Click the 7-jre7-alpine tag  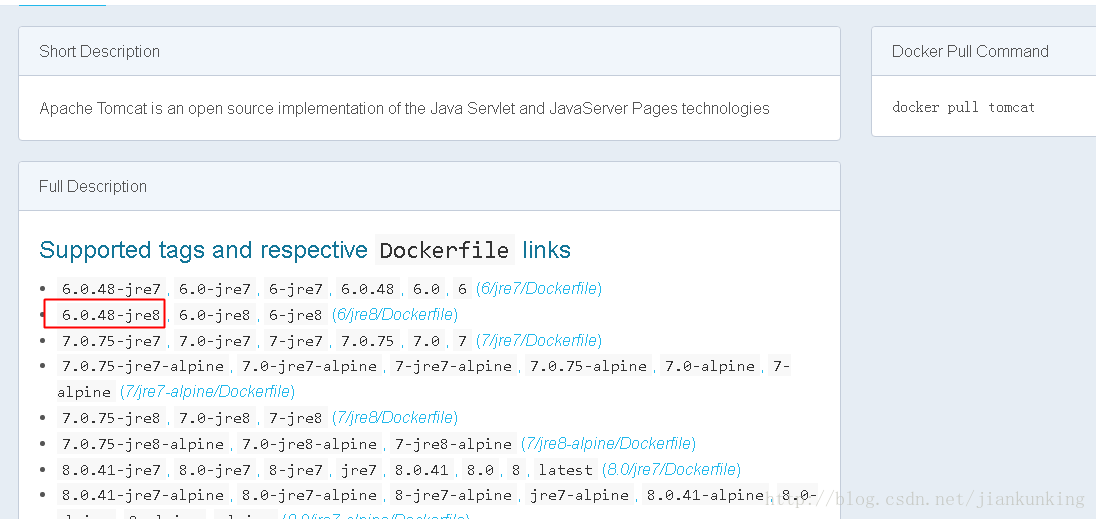click(454, 366)
